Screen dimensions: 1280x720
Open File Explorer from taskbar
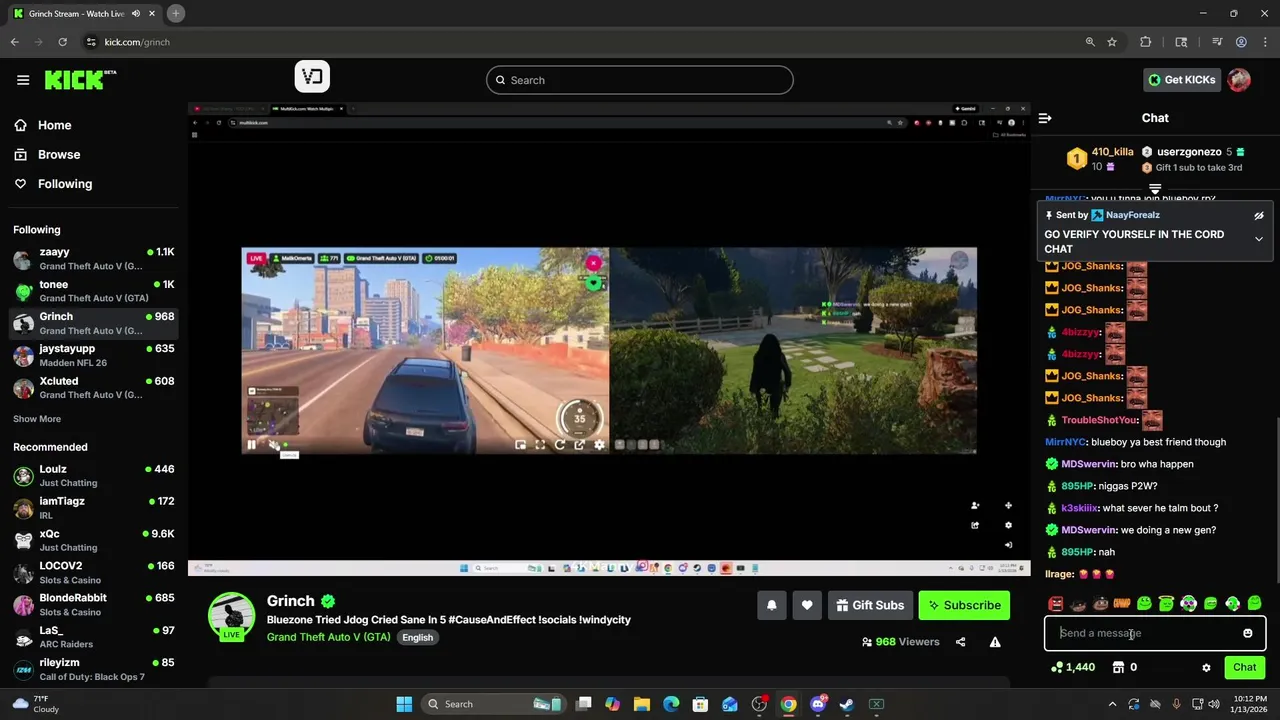tap(642, 704)
